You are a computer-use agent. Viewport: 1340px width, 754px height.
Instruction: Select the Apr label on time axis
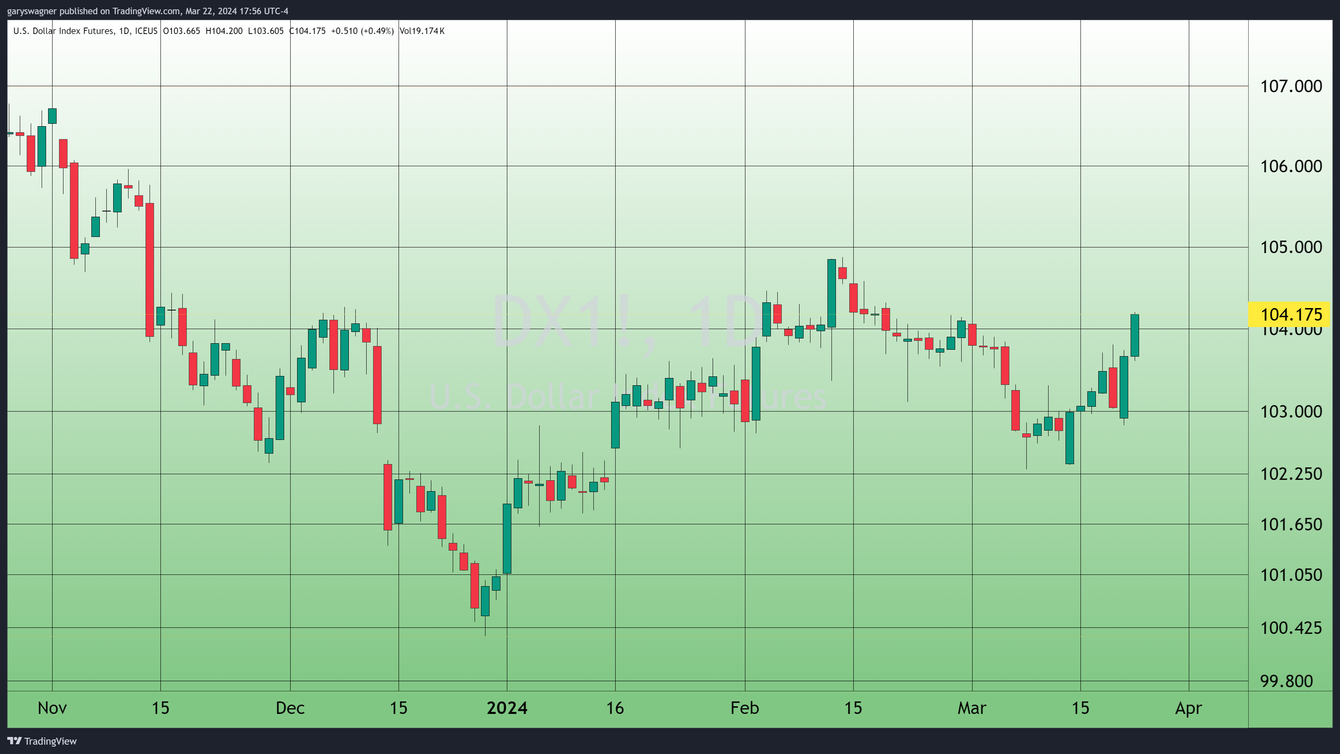tap(1190, 708)
